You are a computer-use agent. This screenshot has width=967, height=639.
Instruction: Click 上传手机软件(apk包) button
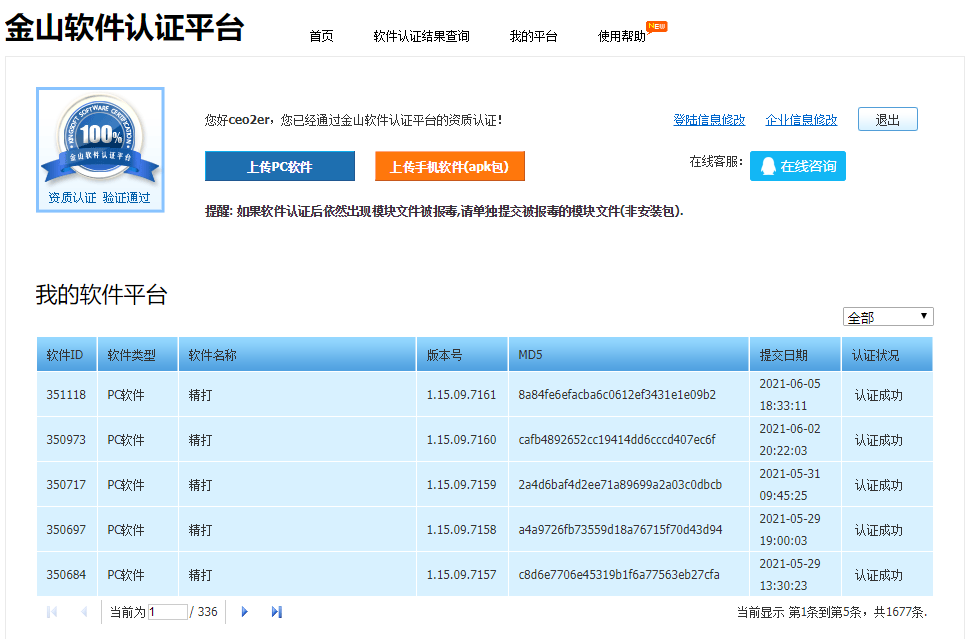coord(449,167)
